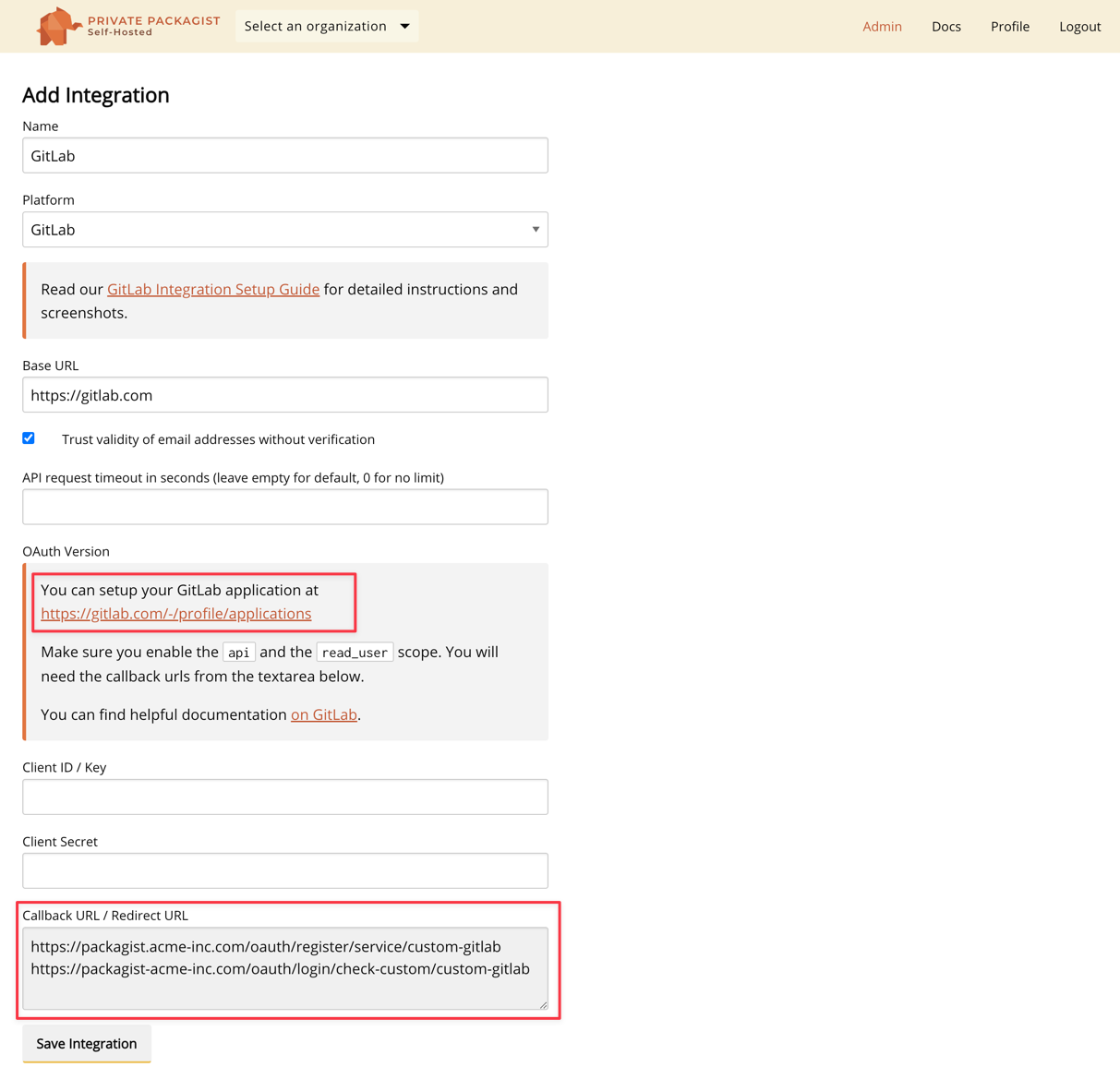Click the Callback URL textarea resize handle
The image size is (1120, 1079).
[x=543, y=1005]
